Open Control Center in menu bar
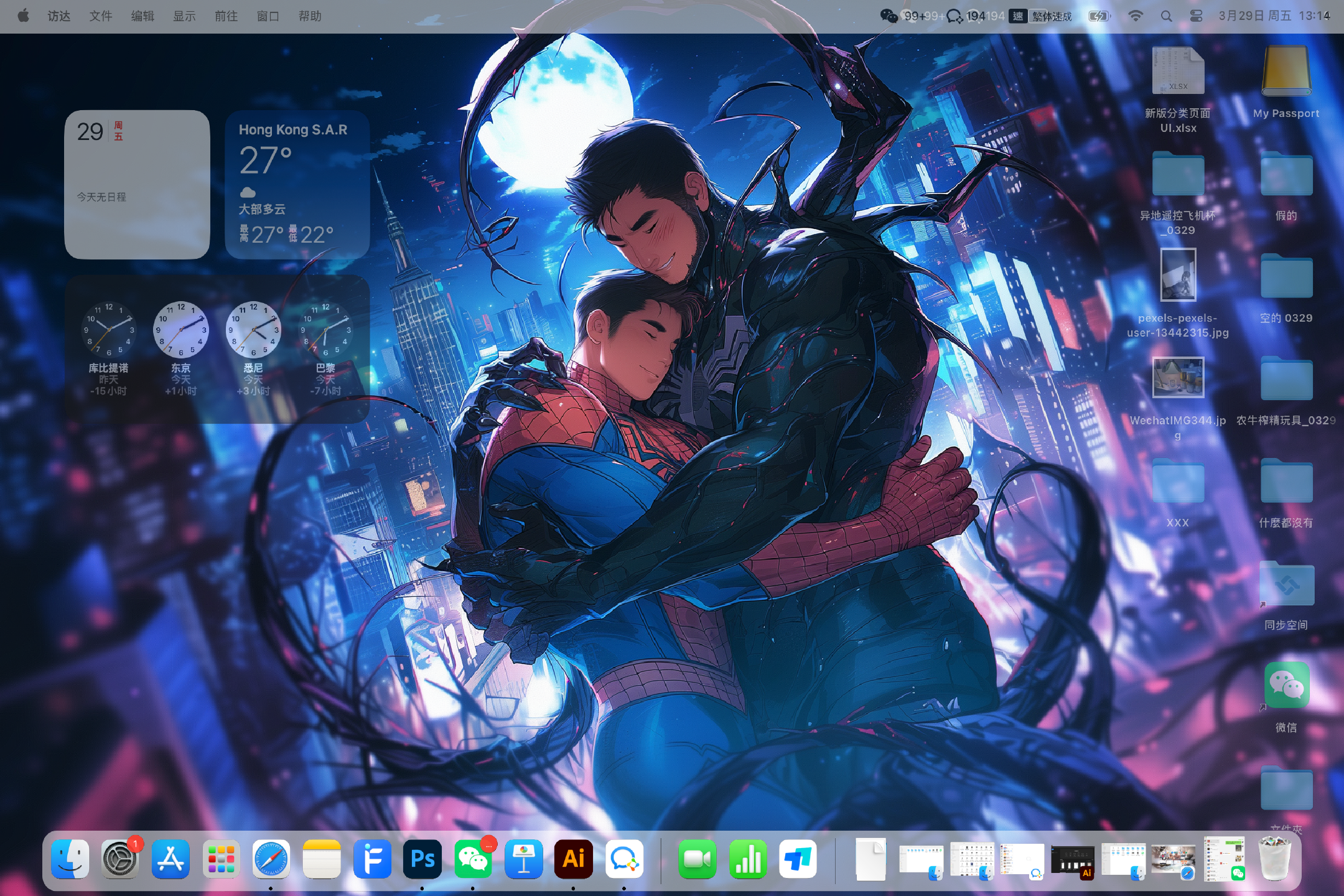 (1196, 16)
